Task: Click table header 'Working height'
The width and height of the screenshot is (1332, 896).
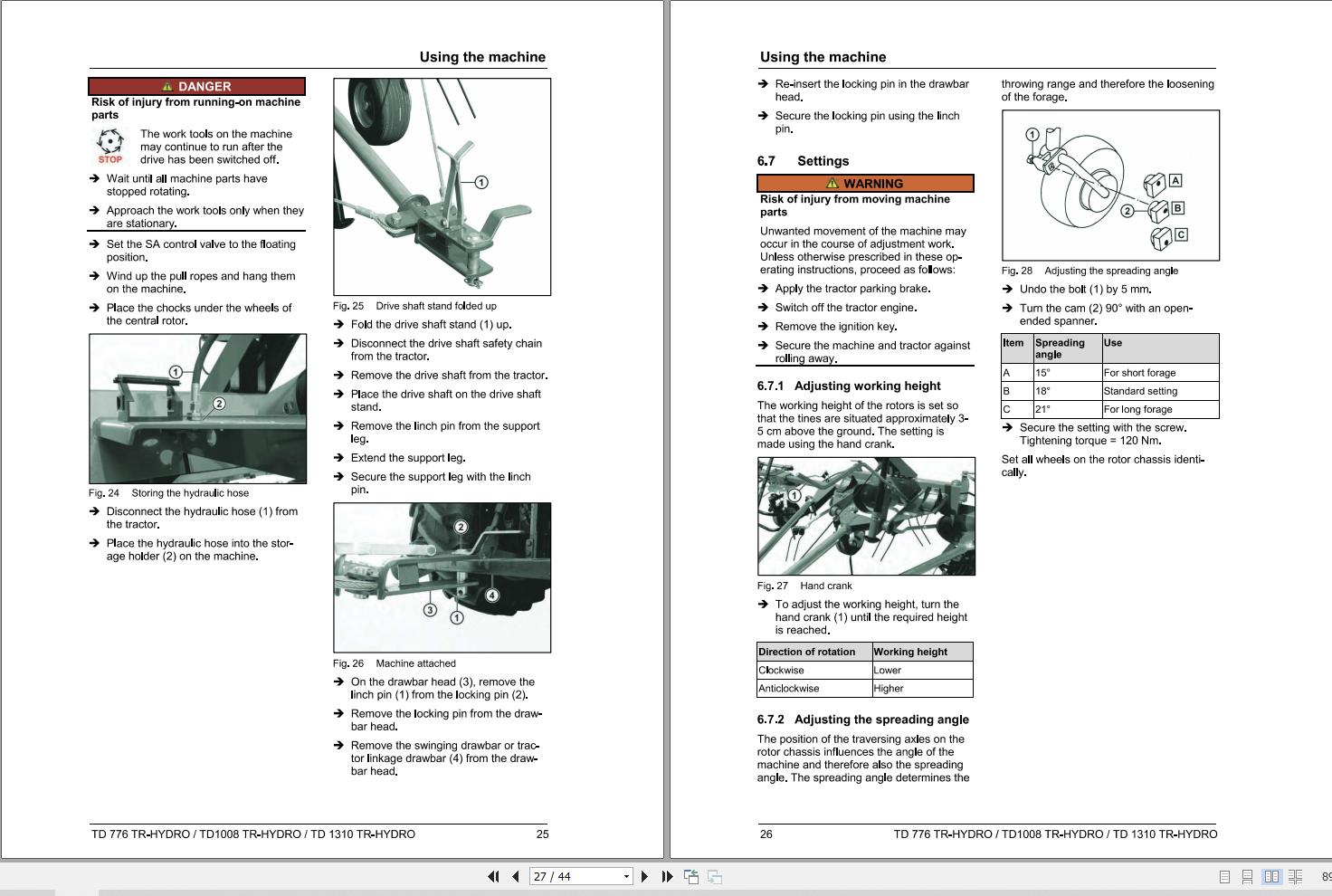Action: pyautogui.click(x=922, y=652)
